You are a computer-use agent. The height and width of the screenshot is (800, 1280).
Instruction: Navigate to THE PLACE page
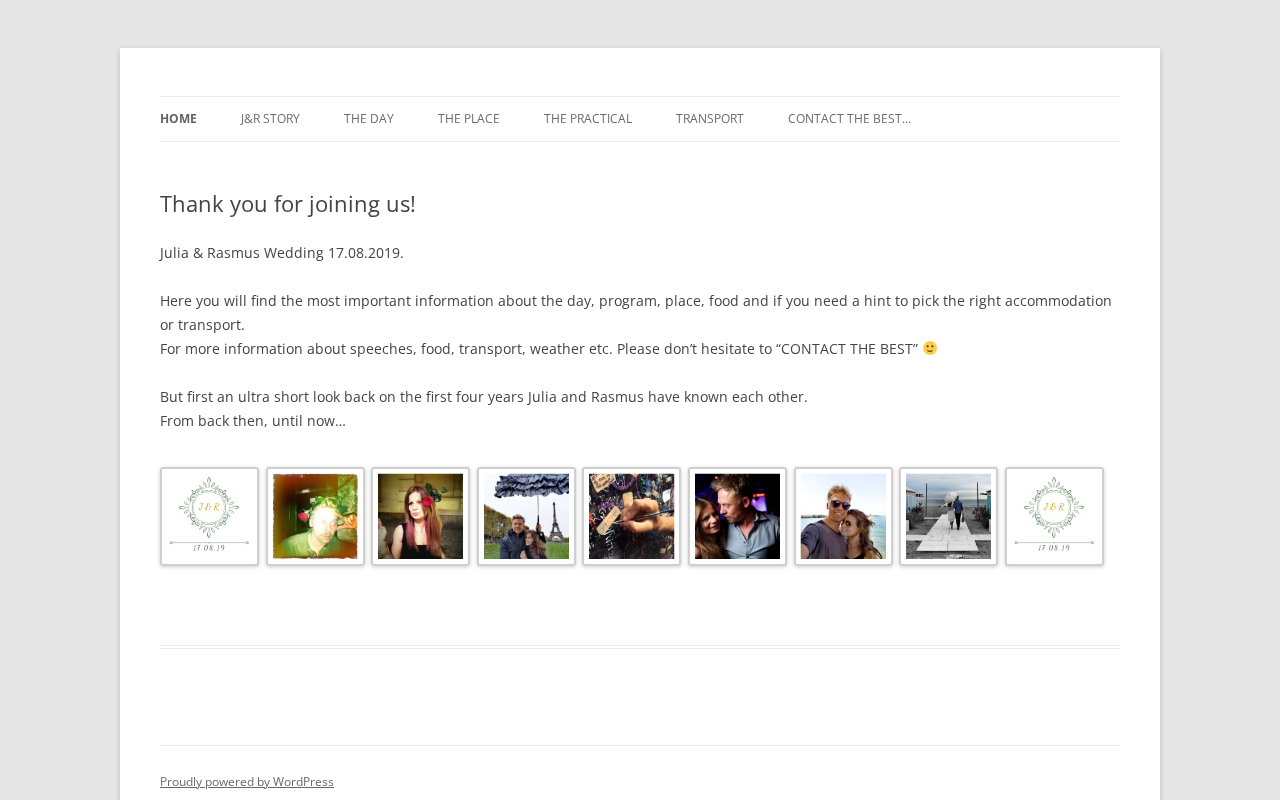tap(468, 119)
